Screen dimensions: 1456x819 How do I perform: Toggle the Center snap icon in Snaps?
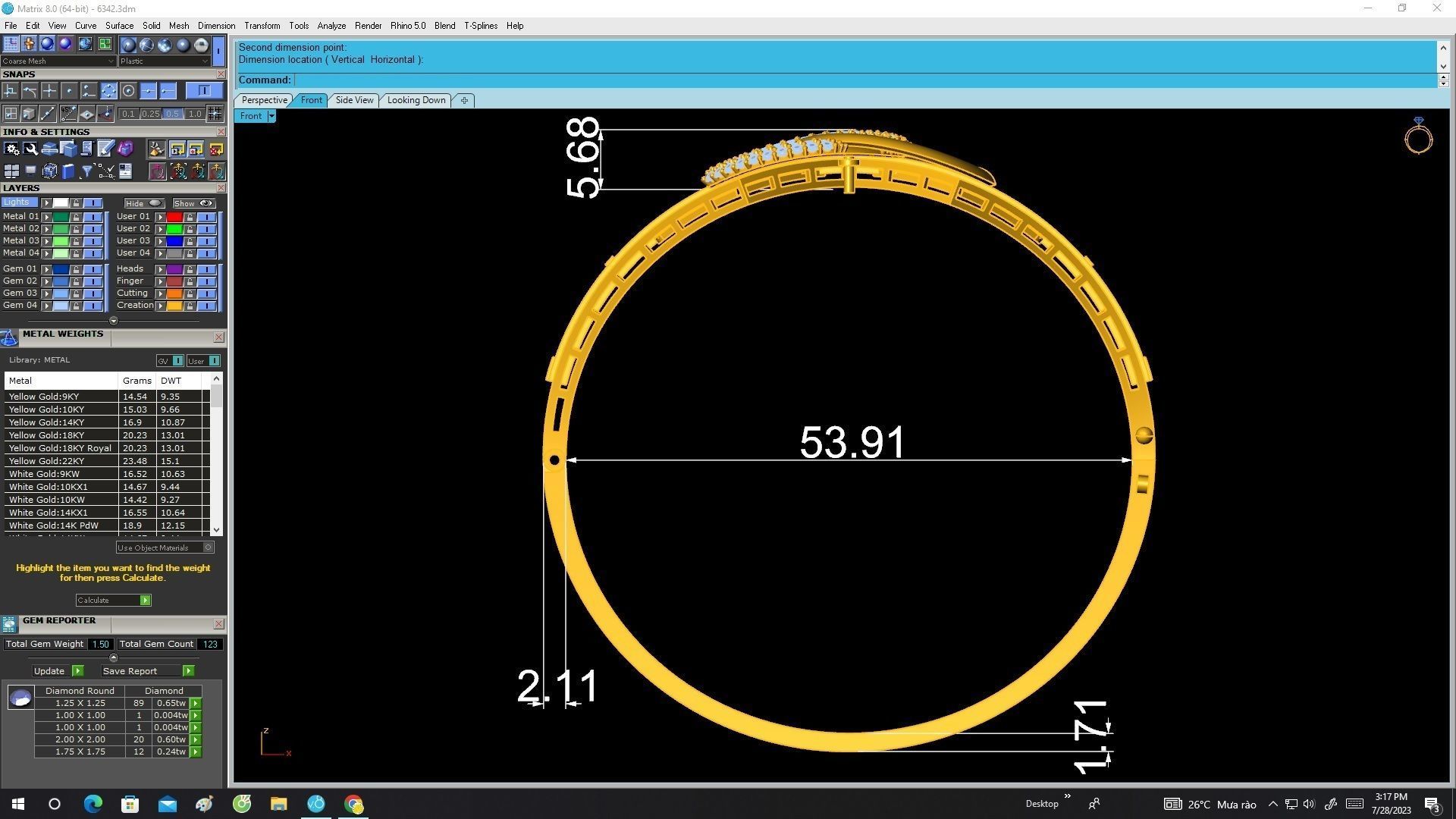128,91
